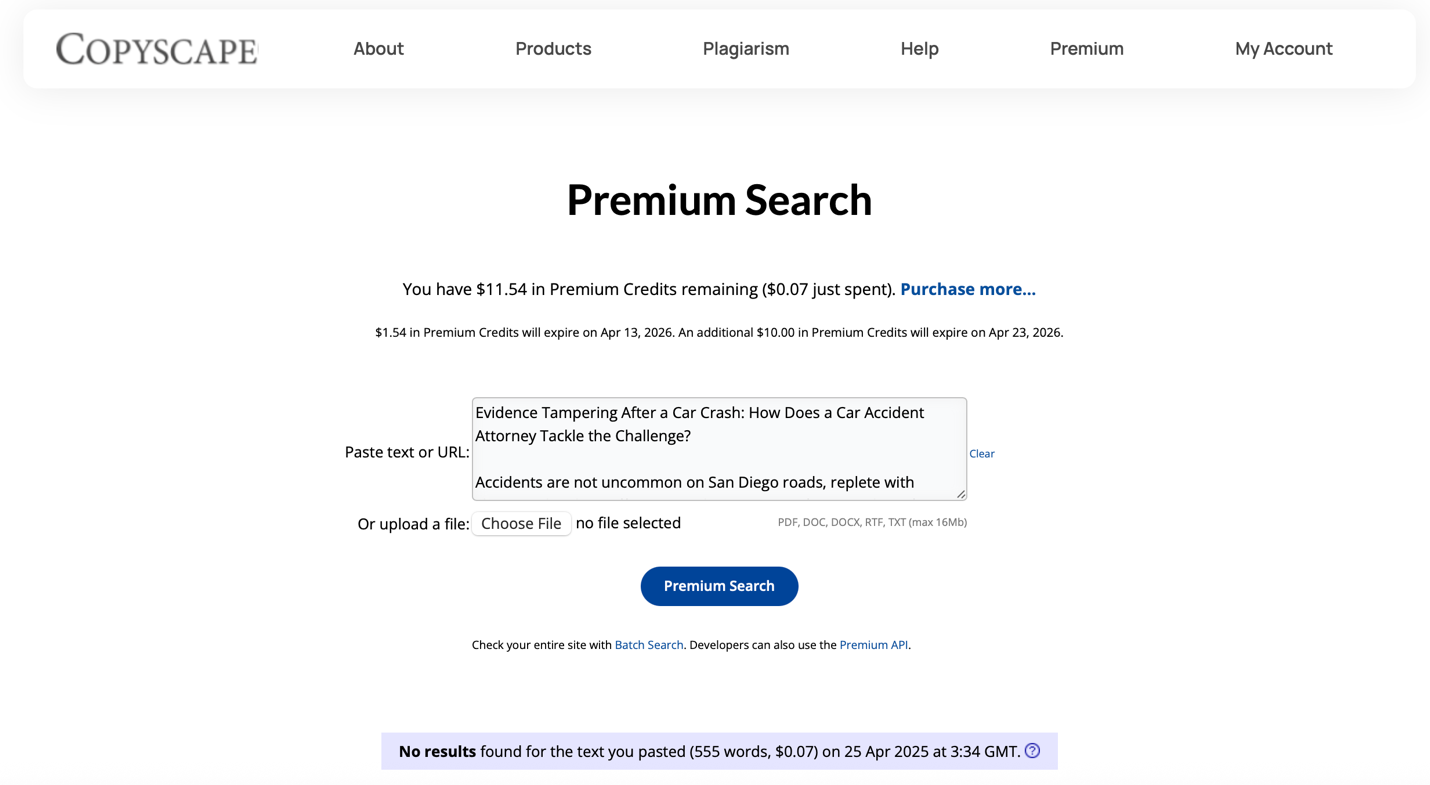Click the Premium Search page heading
Image resolution: width=1430 pixels, height=785 pixels.
pos(719,200)
